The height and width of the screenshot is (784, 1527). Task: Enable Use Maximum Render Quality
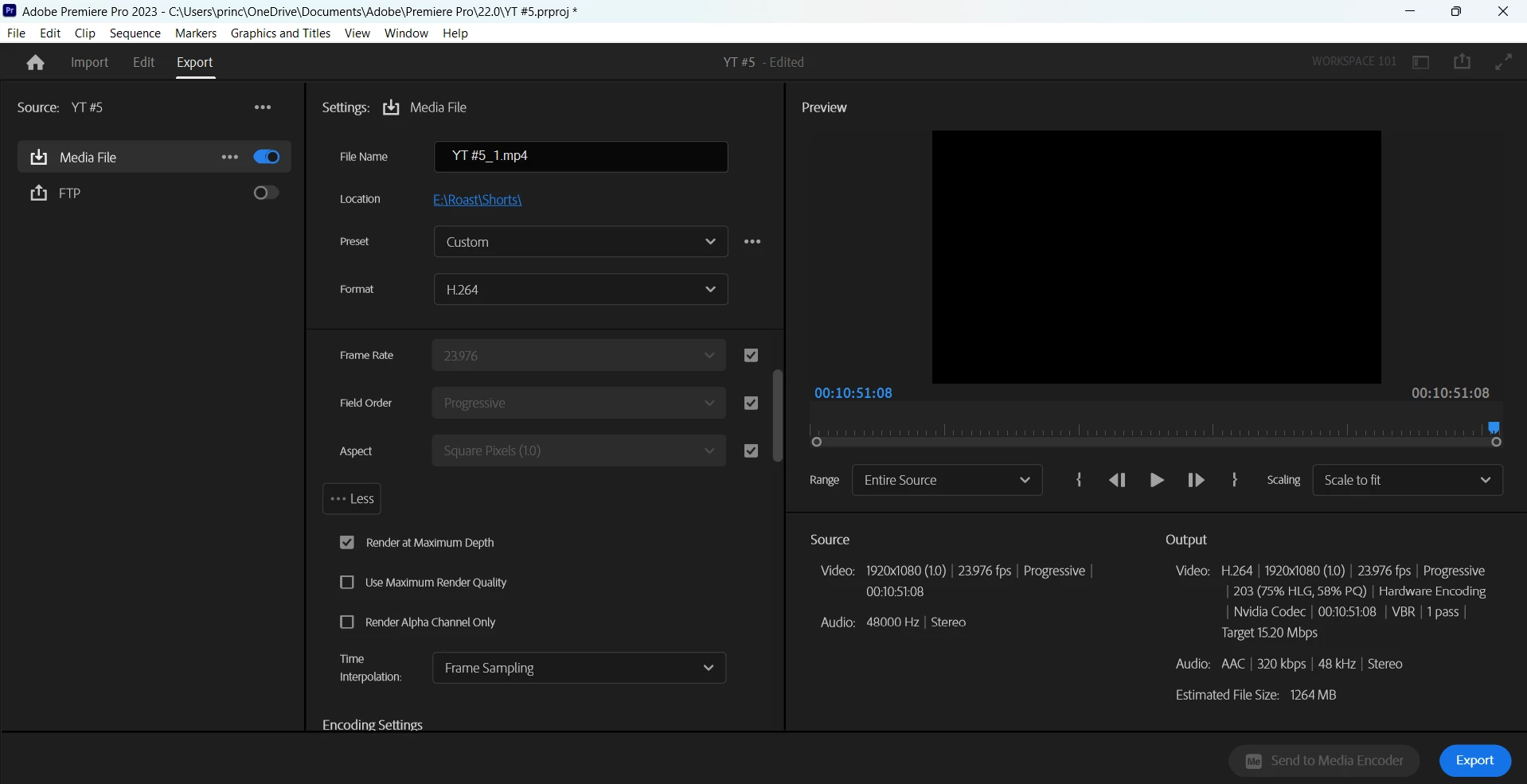347,583
